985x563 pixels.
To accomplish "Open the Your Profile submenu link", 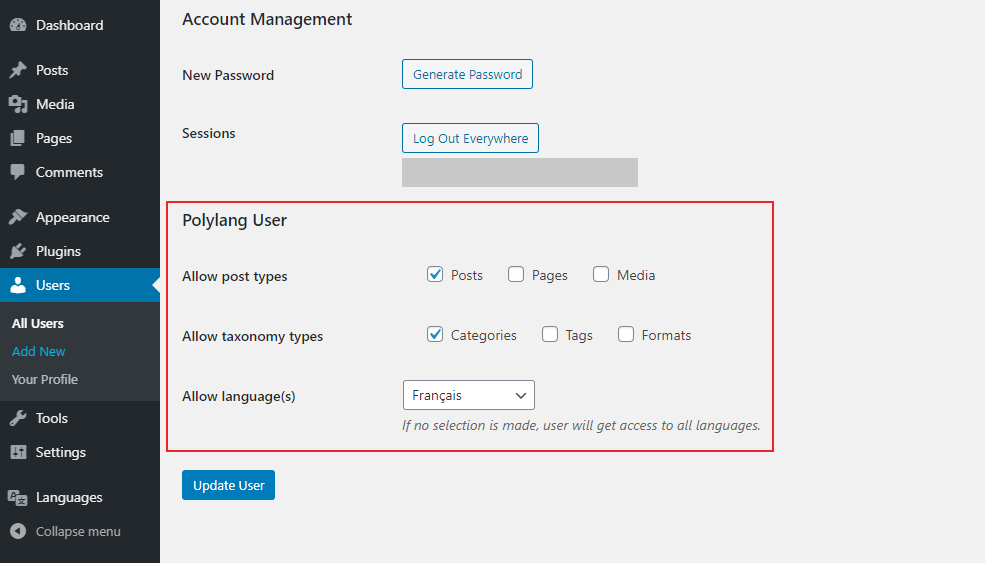I will click(45, 380).
